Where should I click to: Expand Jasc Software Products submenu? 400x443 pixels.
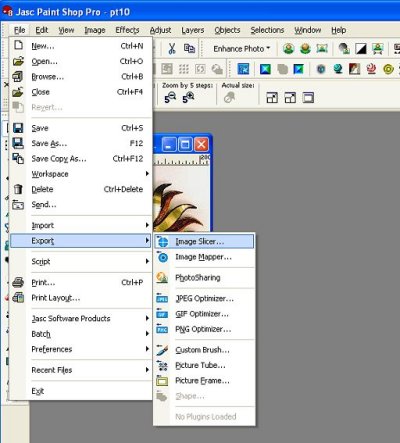tap(81, 319)
